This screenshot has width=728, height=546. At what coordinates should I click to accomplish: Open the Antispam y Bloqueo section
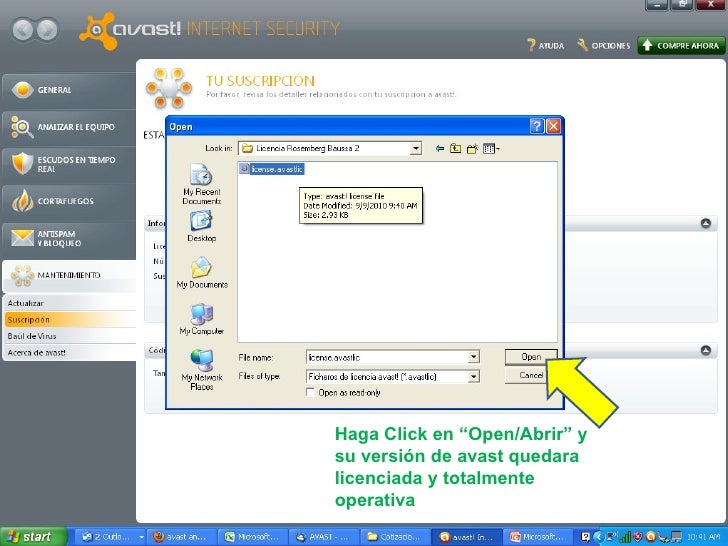pyautogui.click(x=69, y=238)
